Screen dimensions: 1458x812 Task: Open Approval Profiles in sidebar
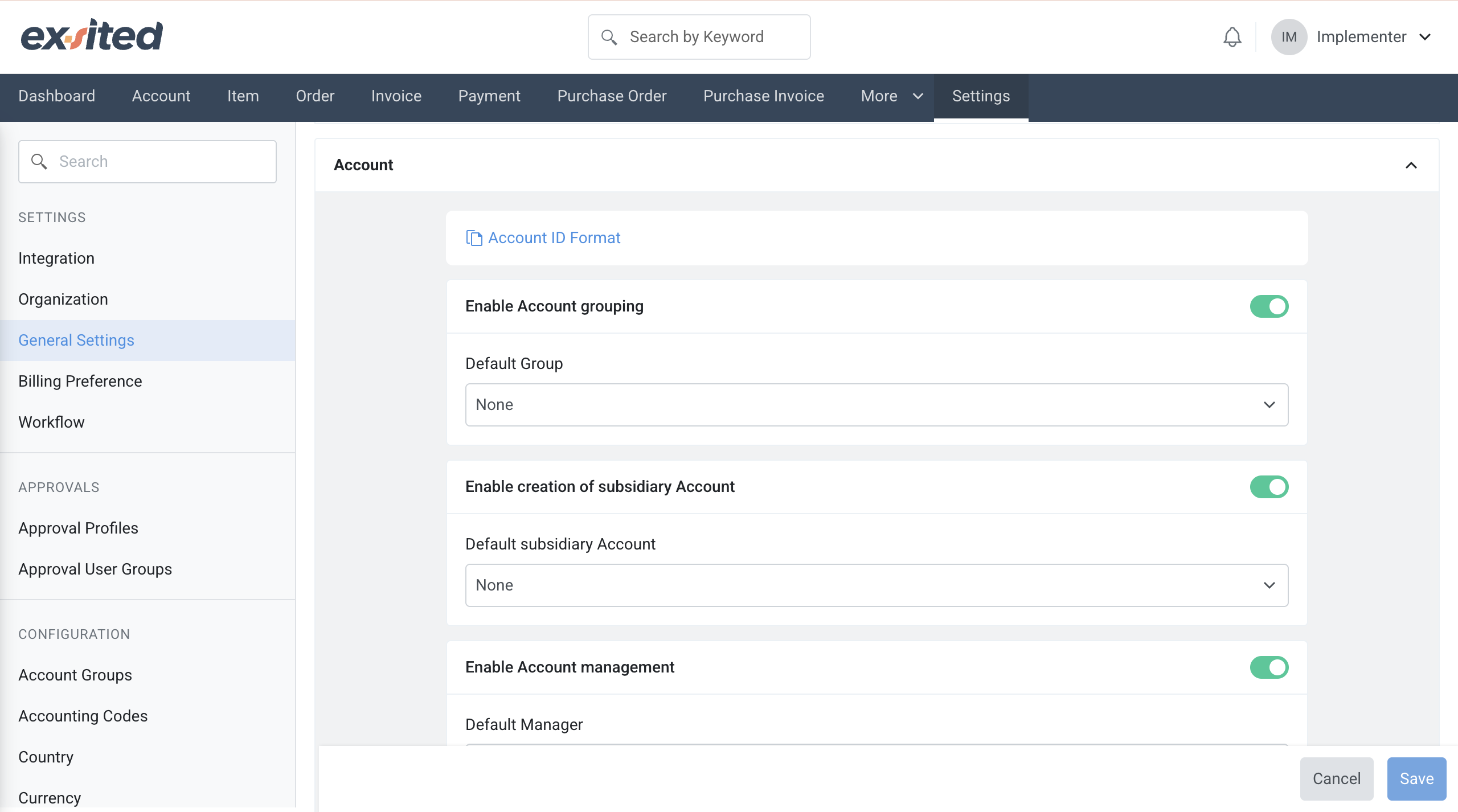(78, 528)
